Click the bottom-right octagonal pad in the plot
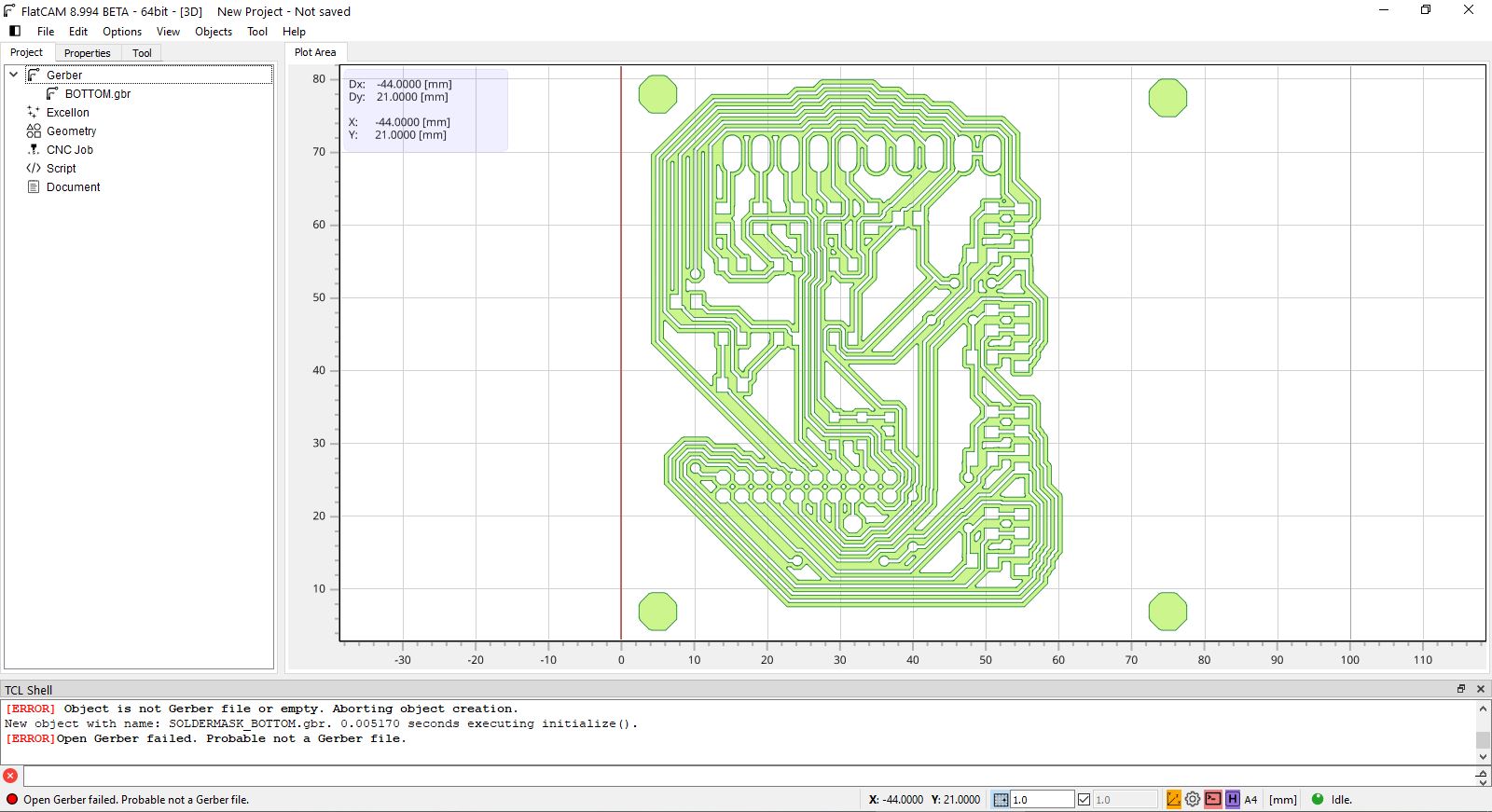This screenshot has width=1492, height=812. click(1167, 611)
